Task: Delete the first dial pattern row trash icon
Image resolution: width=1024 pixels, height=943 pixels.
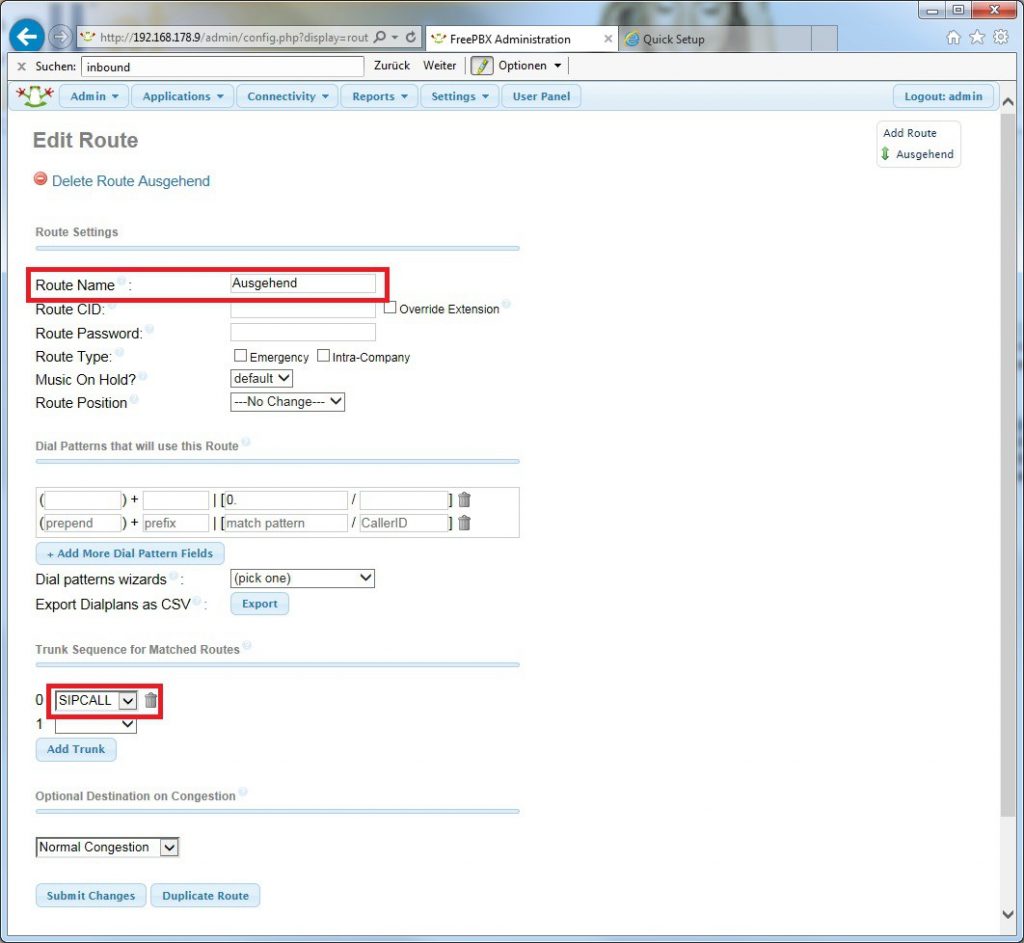Action: pyautogui.click(x=464, y=500)
